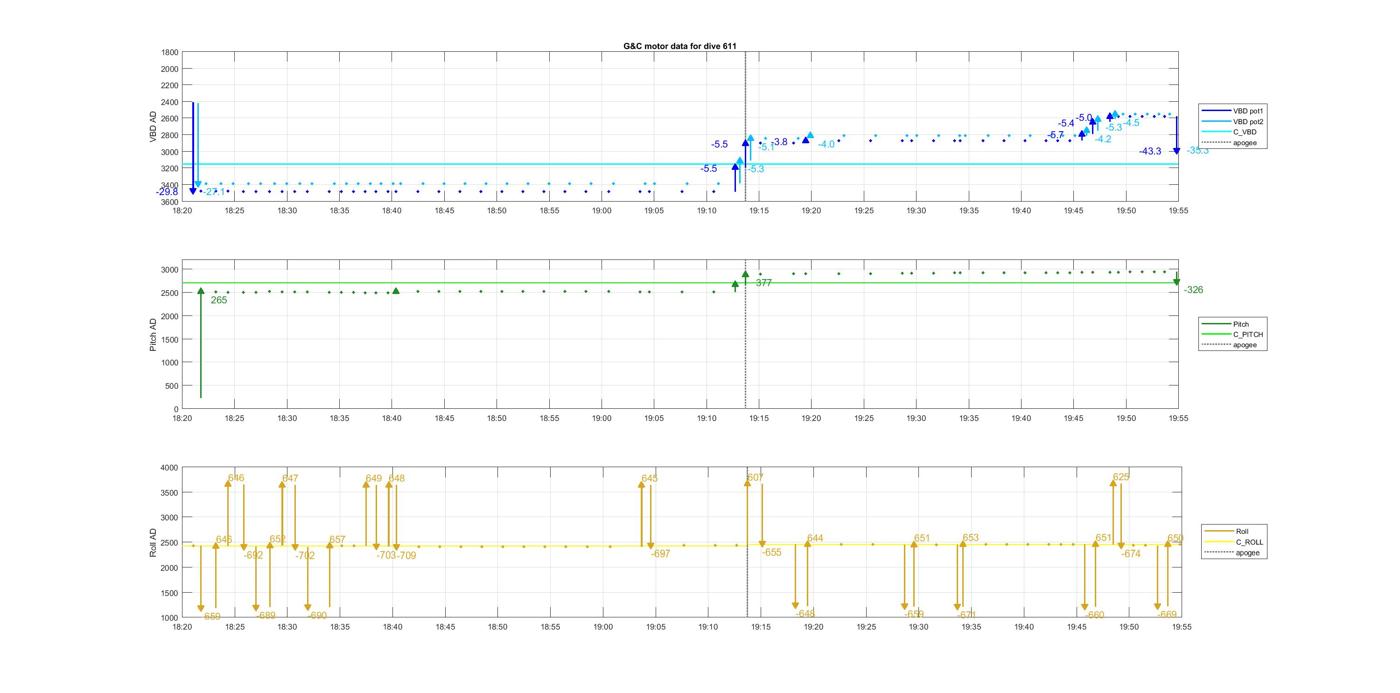Click the "657" roll data label
This screenshot has width=1400, height=693.
tap(337, 540)
